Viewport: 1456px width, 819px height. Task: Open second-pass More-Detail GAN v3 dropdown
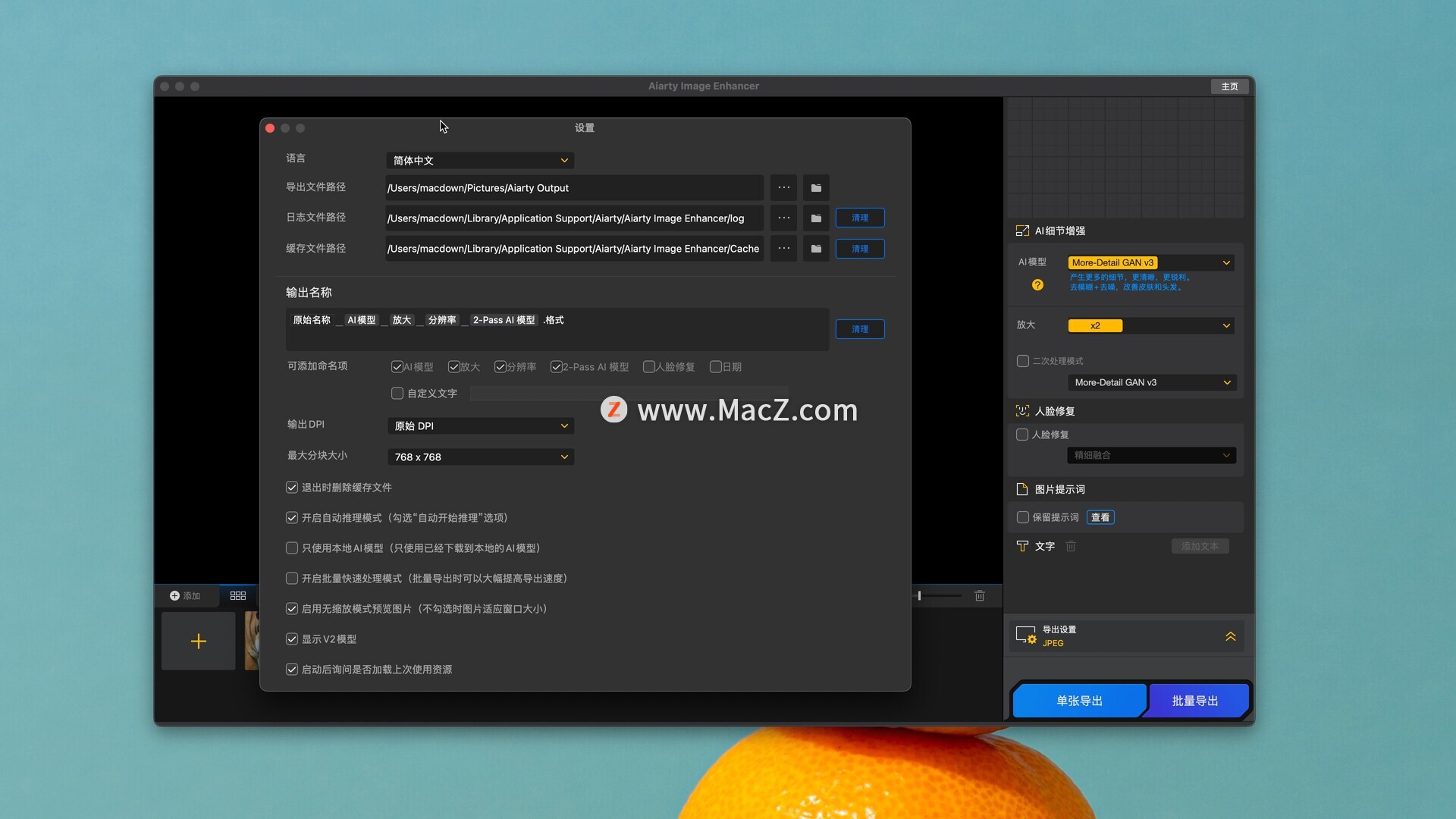[1151, 383]
